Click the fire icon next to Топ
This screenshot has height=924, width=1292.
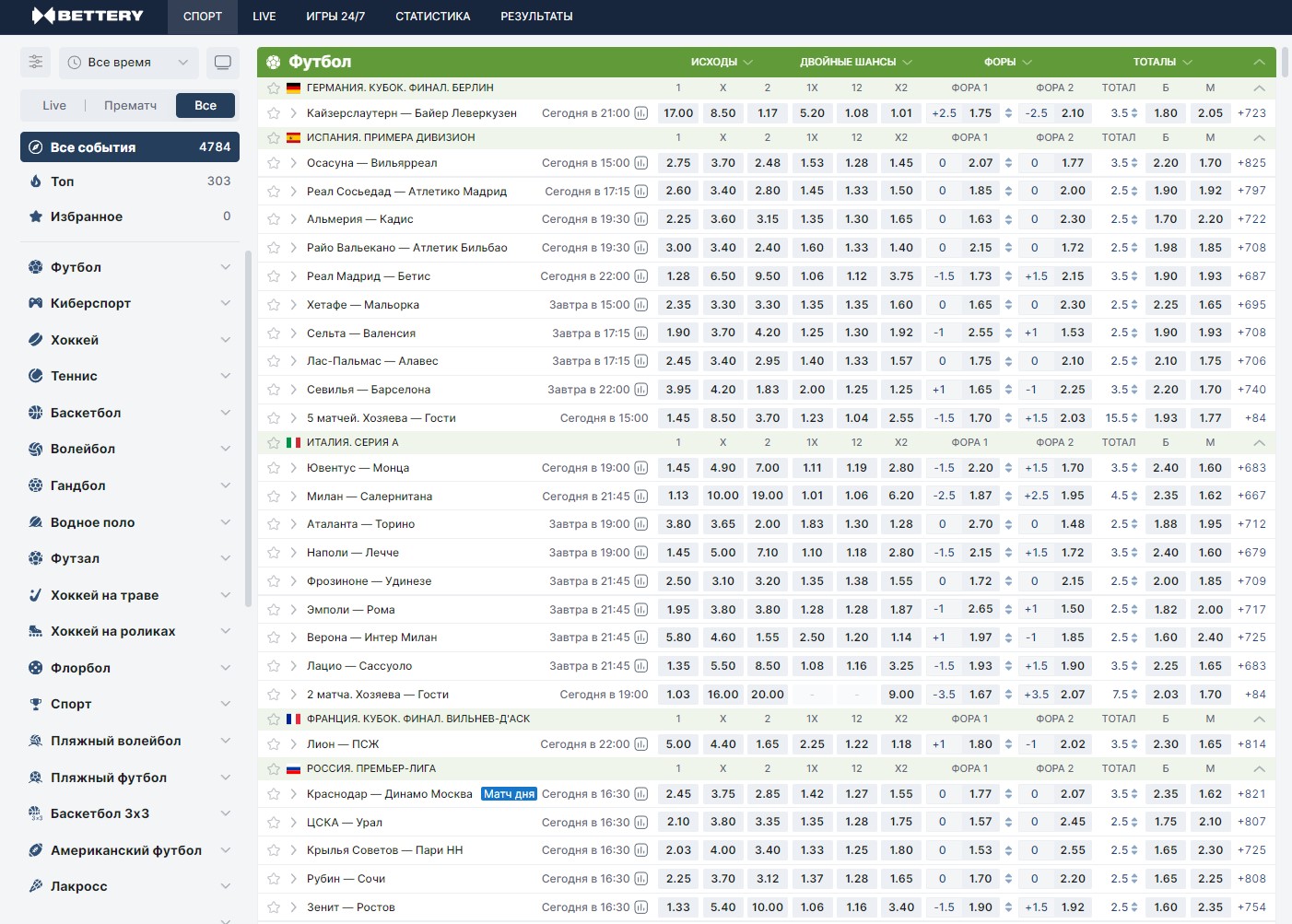click(36, 181)
